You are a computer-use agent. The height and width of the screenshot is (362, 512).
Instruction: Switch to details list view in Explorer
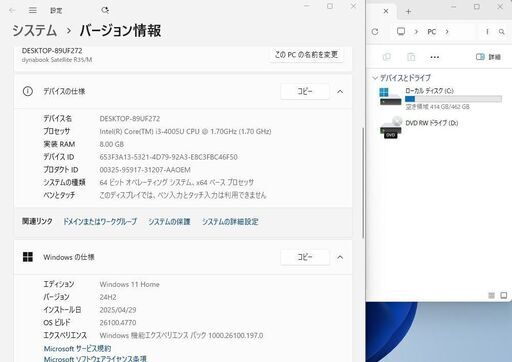tap(491, 295)
